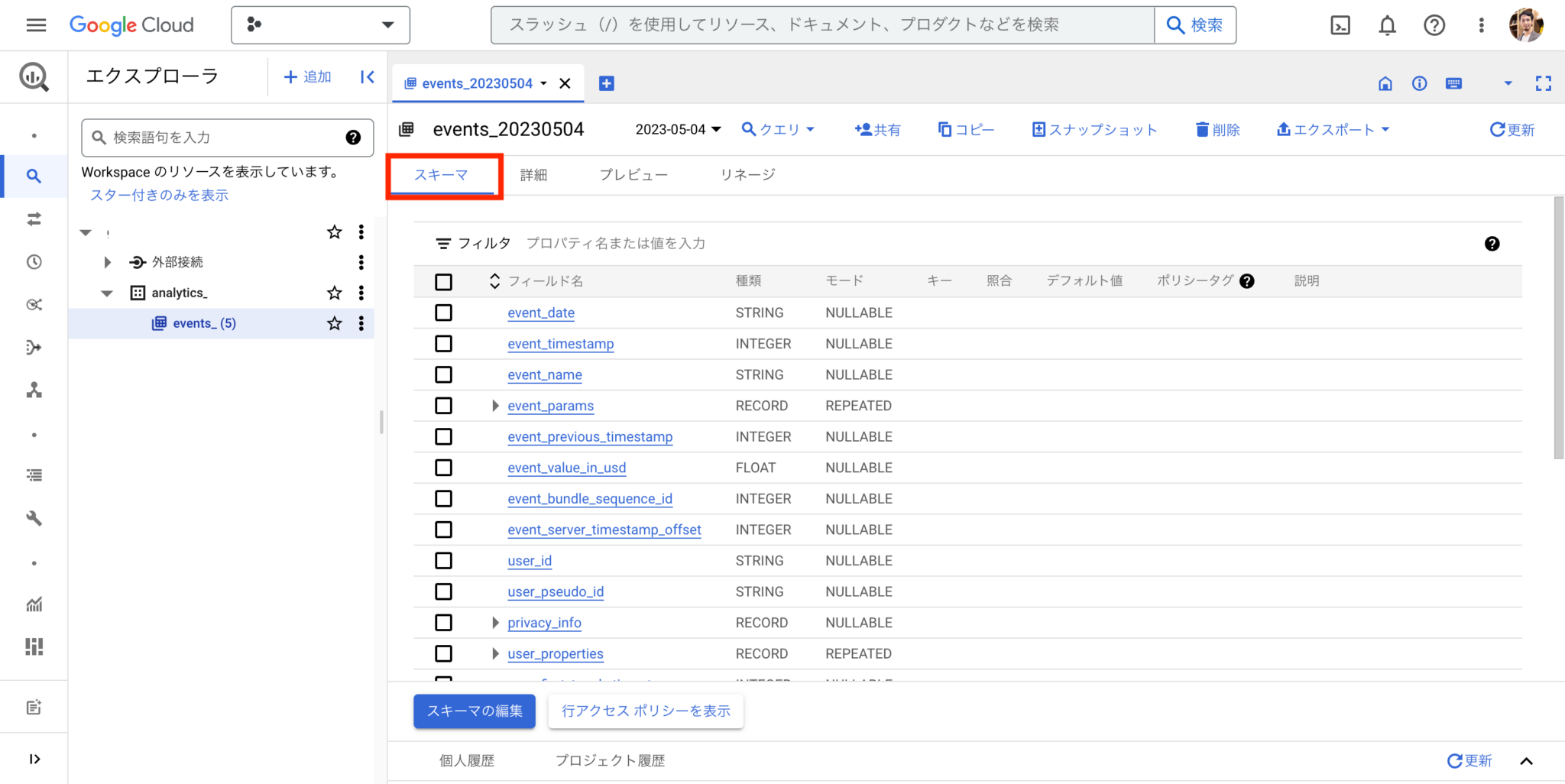Switch to the プレビュー tab
The width and height of the screenshot is (1565, 784).
pyautogui.click(x=633, y=174)
